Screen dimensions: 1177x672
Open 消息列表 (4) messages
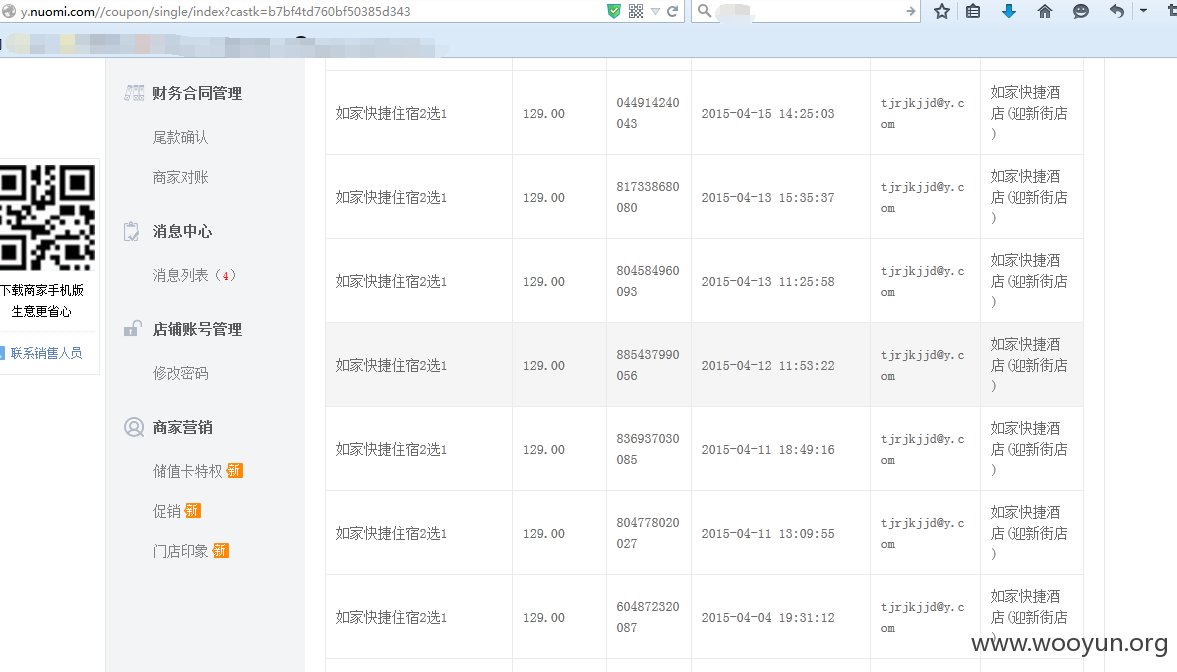pos(194,276)
